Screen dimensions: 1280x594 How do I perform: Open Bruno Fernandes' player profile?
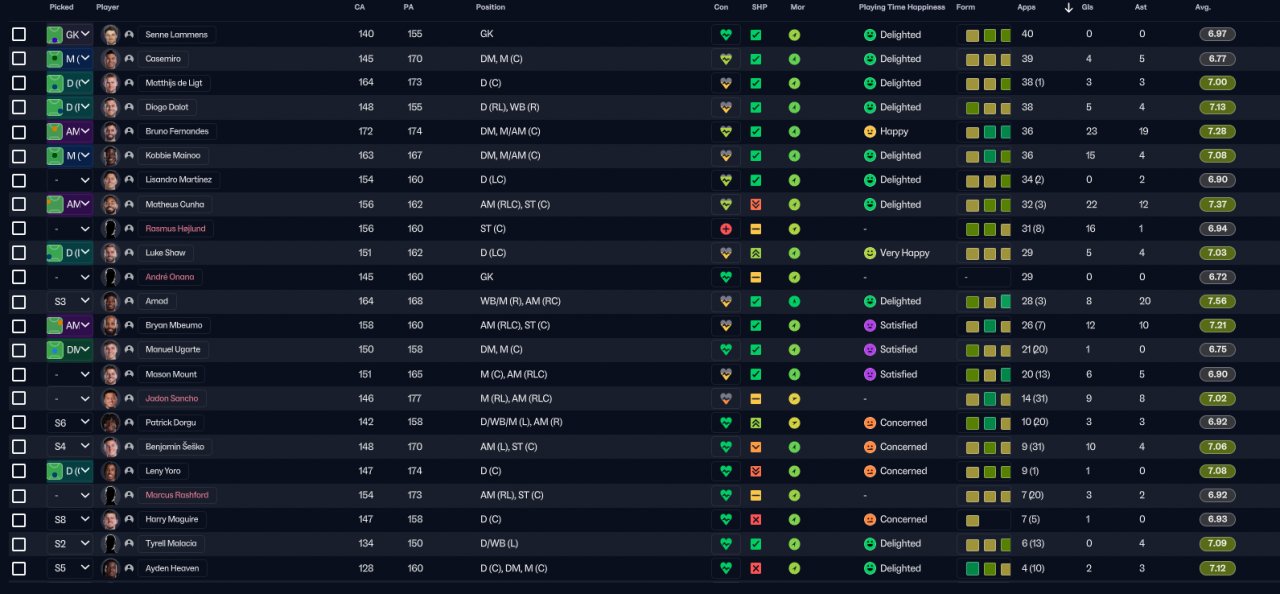[179, 132]
